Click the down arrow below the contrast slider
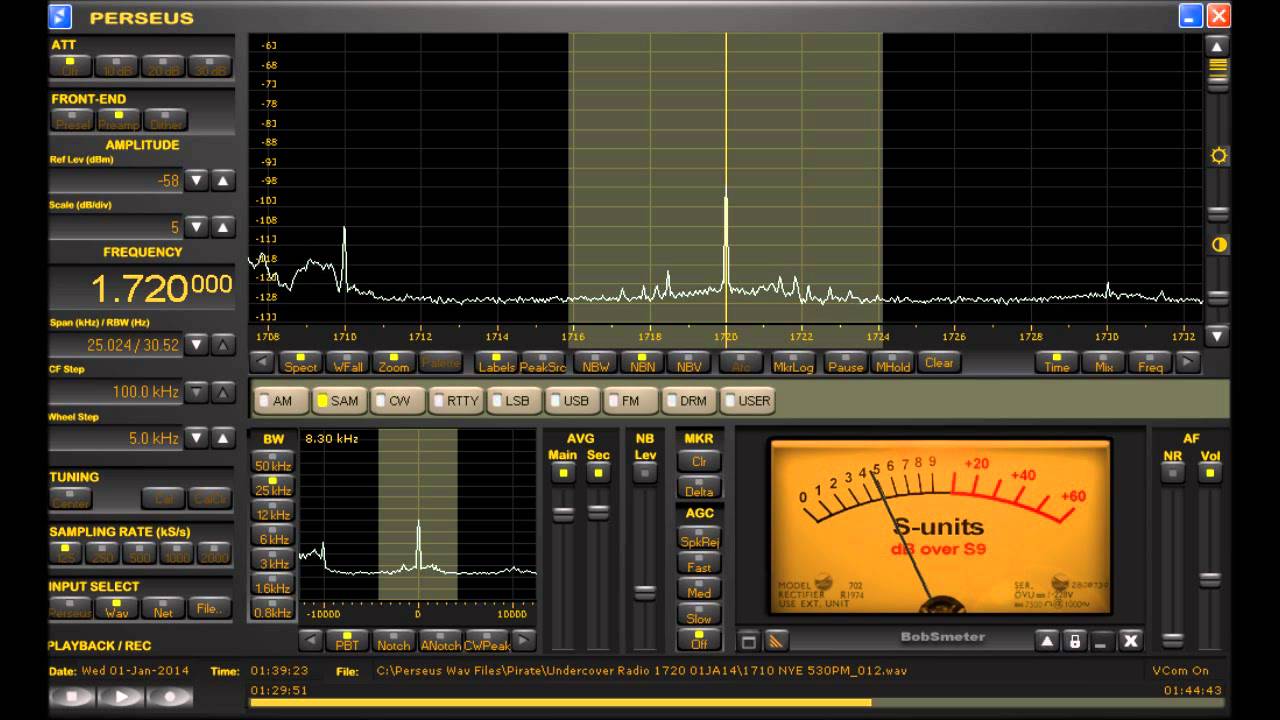Screen dimensions: 1280x720 tap(1217, 336)
